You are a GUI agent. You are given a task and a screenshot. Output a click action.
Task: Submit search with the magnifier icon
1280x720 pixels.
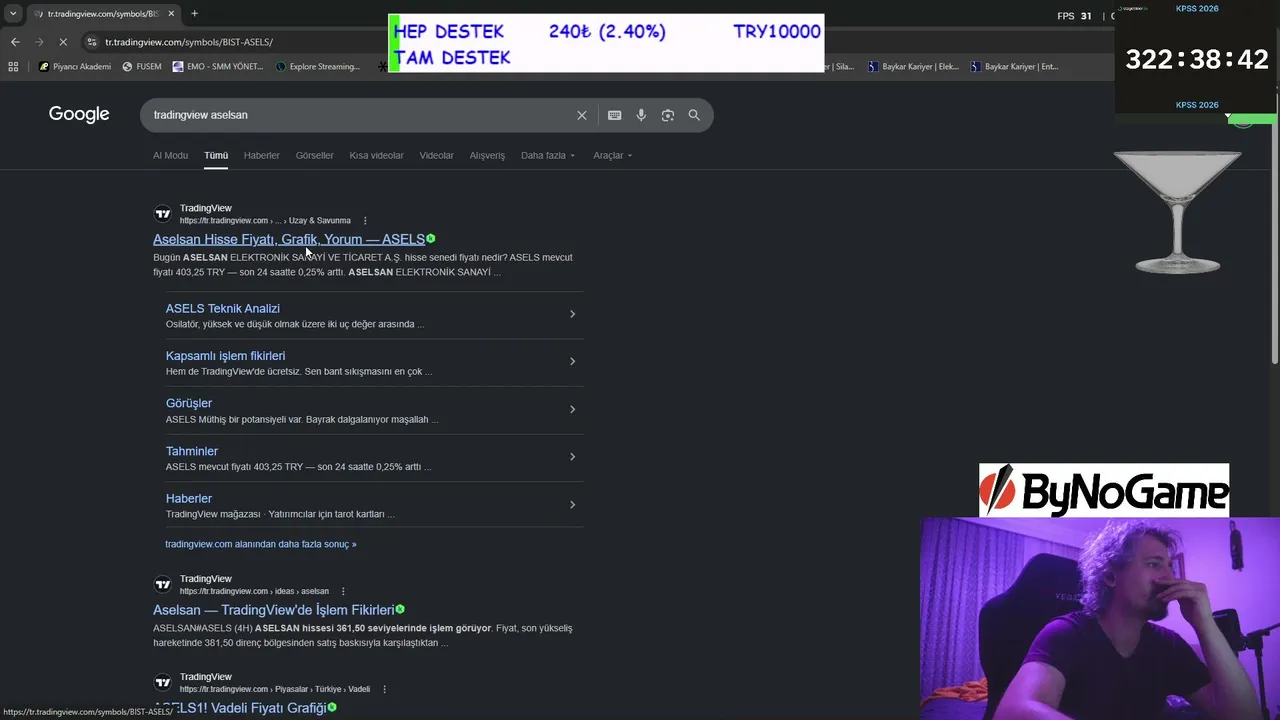coord(694,115)
